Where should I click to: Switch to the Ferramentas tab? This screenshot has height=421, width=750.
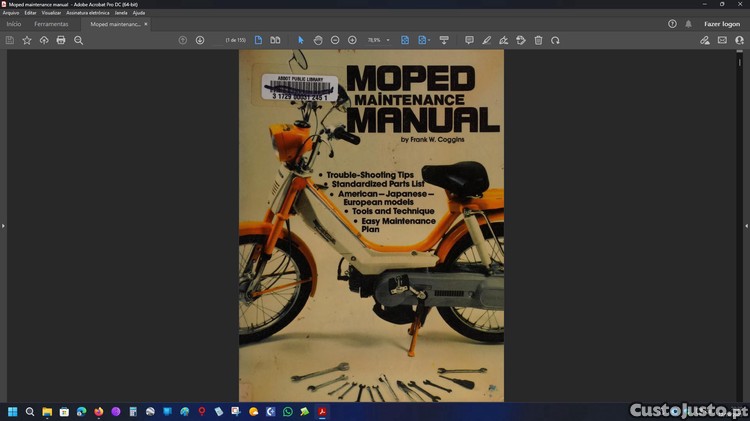(51, 23)
